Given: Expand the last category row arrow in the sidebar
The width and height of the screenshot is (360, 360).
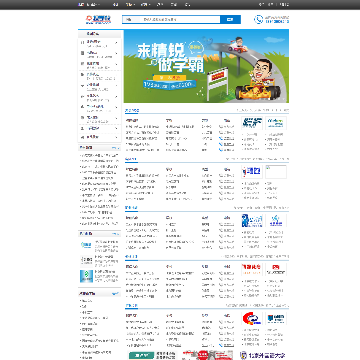Looking at the screenshot, I should pyautogui.click(x=116, y=137).
